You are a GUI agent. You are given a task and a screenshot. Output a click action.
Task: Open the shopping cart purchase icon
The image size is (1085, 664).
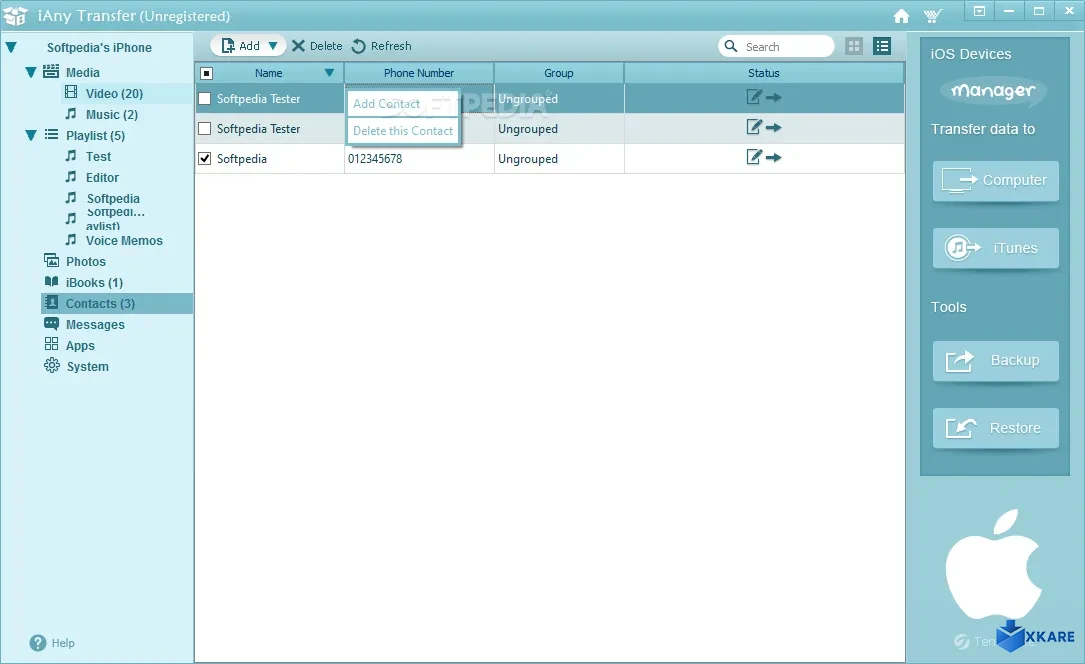click(x=933, y=16)
